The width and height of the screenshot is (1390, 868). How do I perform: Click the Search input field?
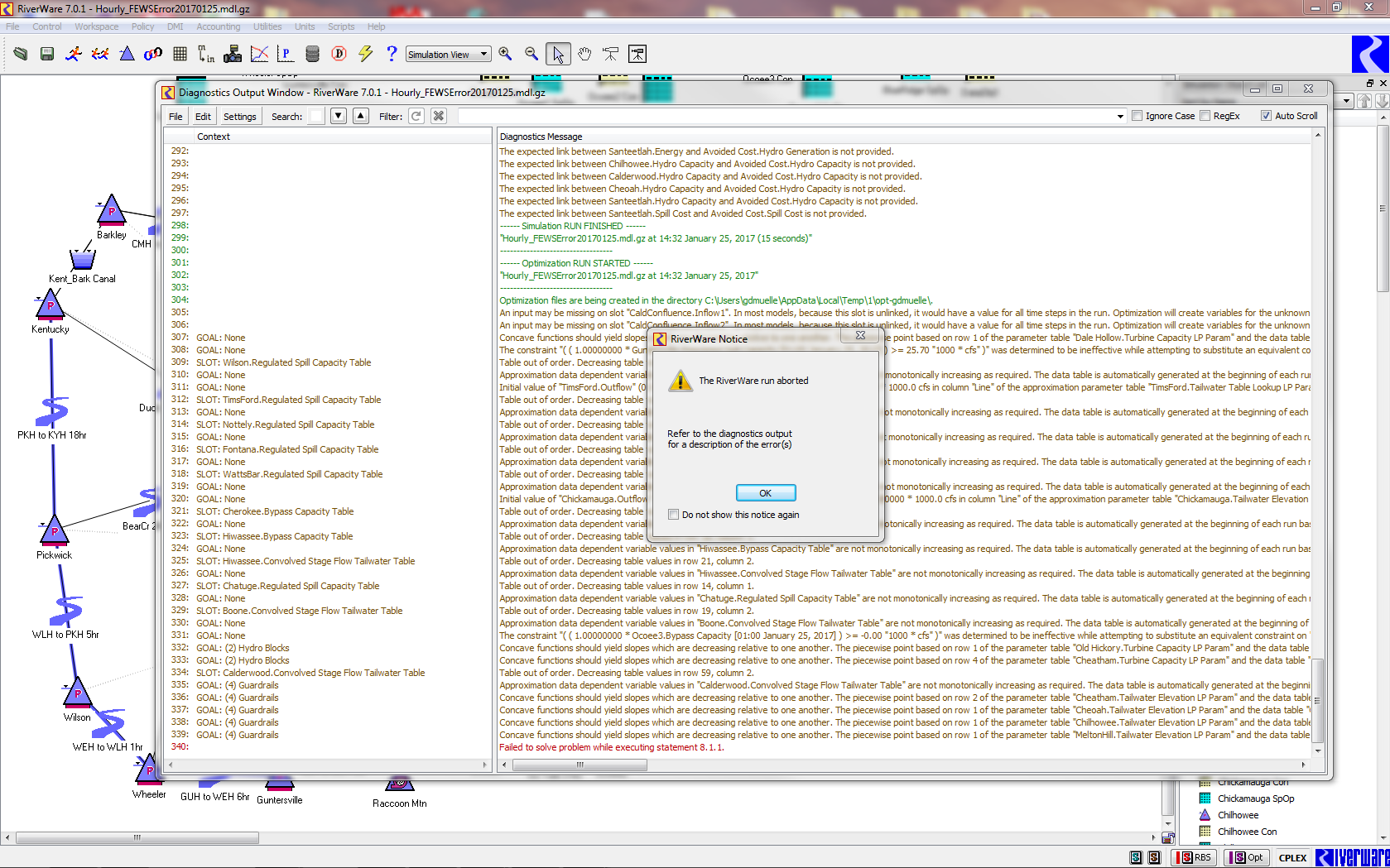coord(316,117)
